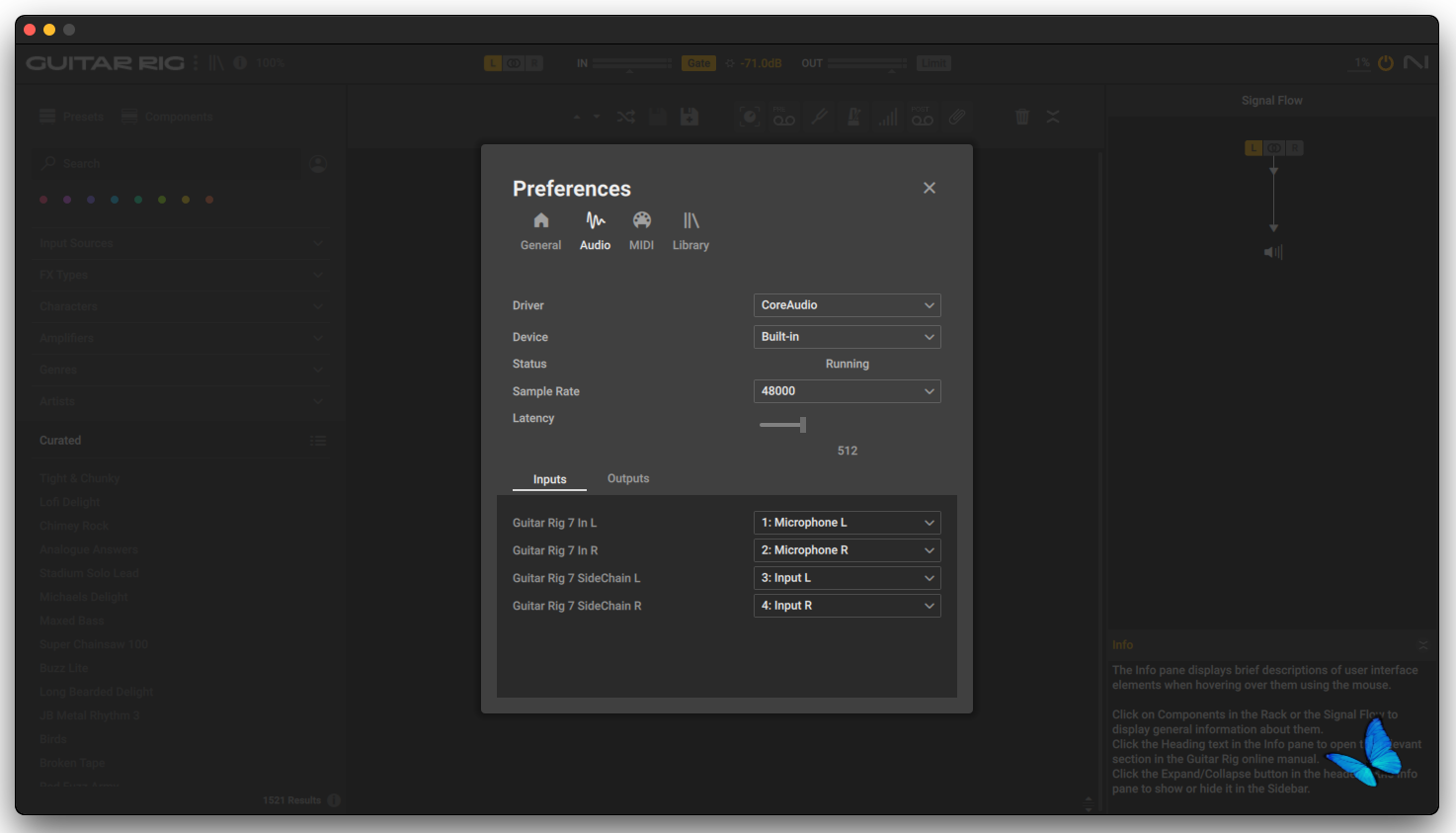Select the Super Chainsaw 100 preset

94,644
